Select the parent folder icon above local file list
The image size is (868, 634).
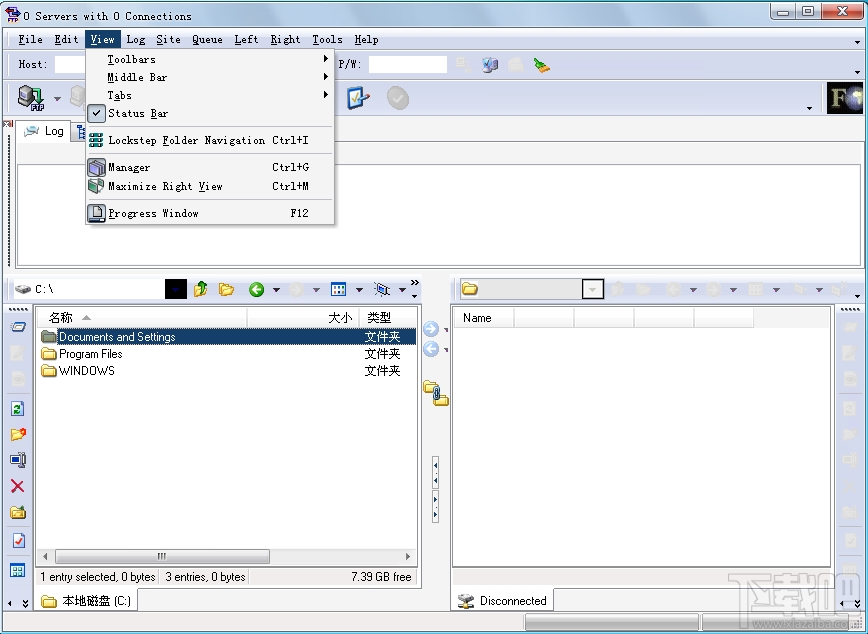200,289
